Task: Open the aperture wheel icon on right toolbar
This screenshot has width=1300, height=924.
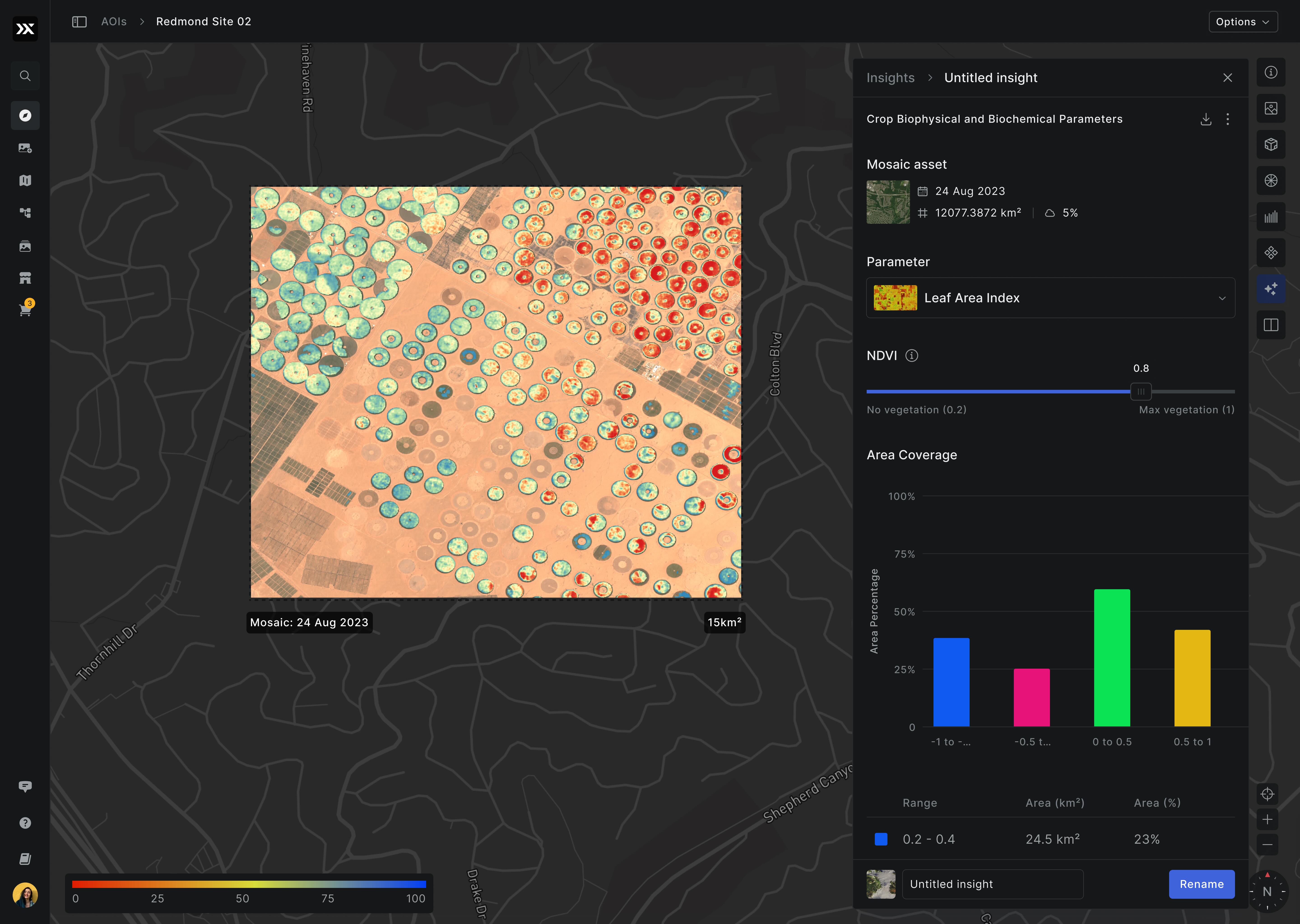Action: (1271, 180)
